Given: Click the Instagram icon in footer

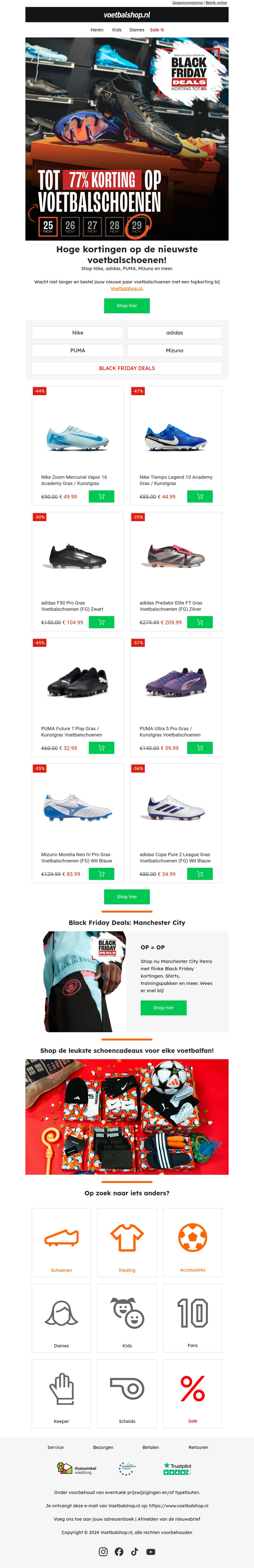Looking at the screenshot, I should click(x=103, y=1551).
